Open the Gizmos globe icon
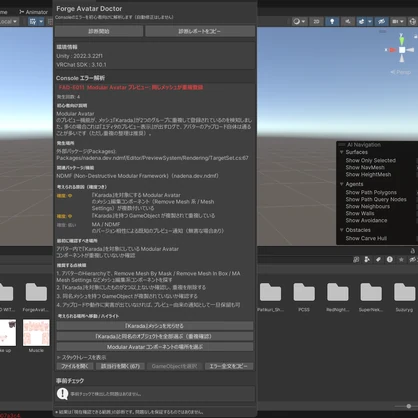The image size is (418, 418). tap(413, 22)
